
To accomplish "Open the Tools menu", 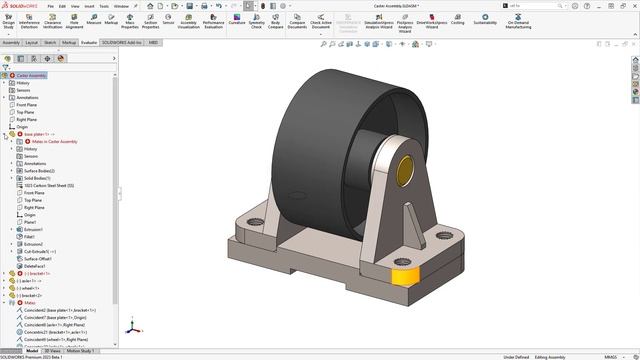I will click(x=104, y=6).
